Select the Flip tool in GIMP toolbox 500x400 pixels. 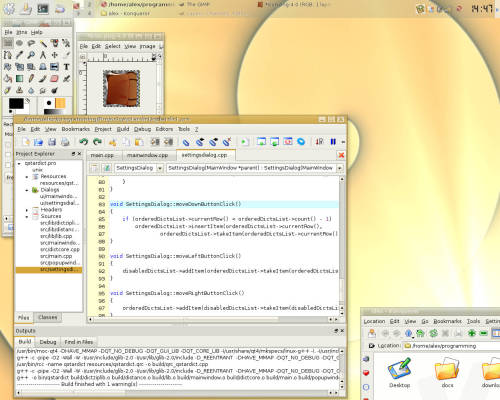pyautogui.click(x=55, y=67)
